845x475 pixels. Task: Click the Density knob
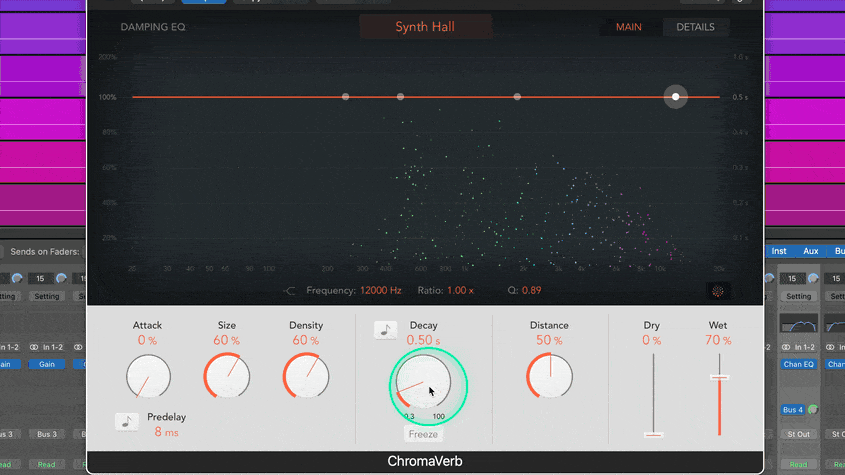click(306, 378)
